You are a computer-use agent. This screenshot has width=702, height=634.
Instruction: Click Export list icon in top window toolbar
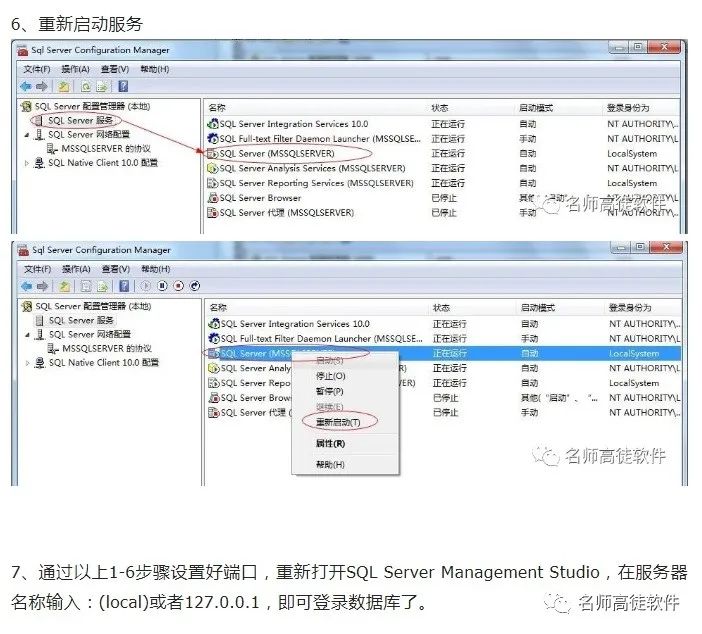[x=102, y=86]
